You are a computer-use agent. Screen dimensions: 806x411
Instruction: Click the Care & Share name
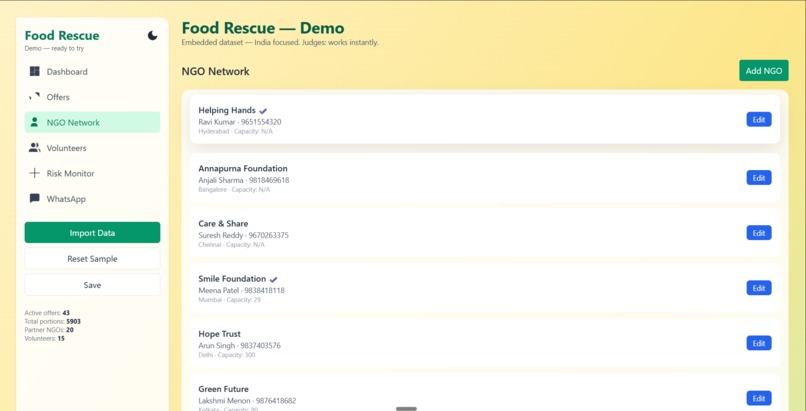[x=223, y=223]
